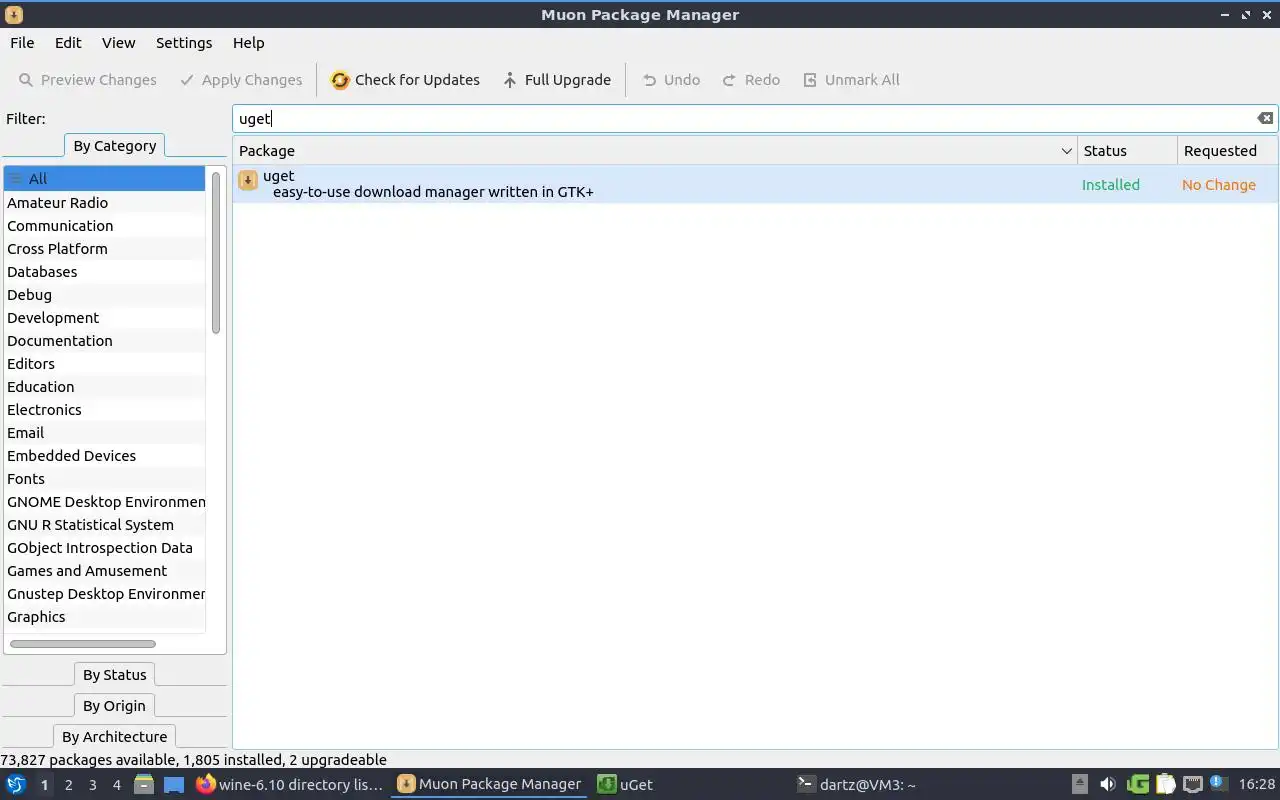
Task: Open the volume control tray icon
Action: coord(1107,785)
